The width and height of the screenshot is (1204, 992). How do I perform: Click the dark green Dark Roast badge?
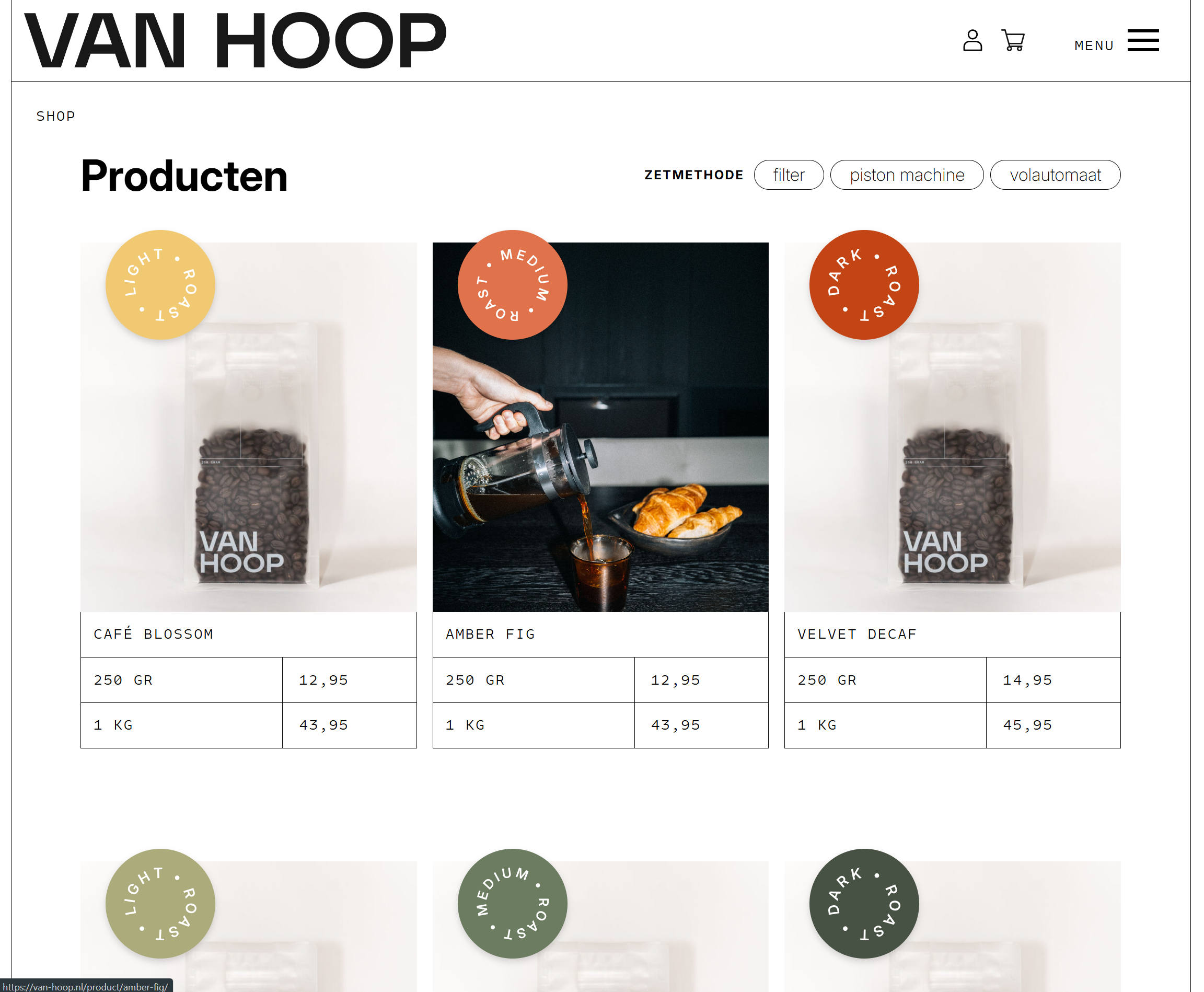click(x=864, y=904)
